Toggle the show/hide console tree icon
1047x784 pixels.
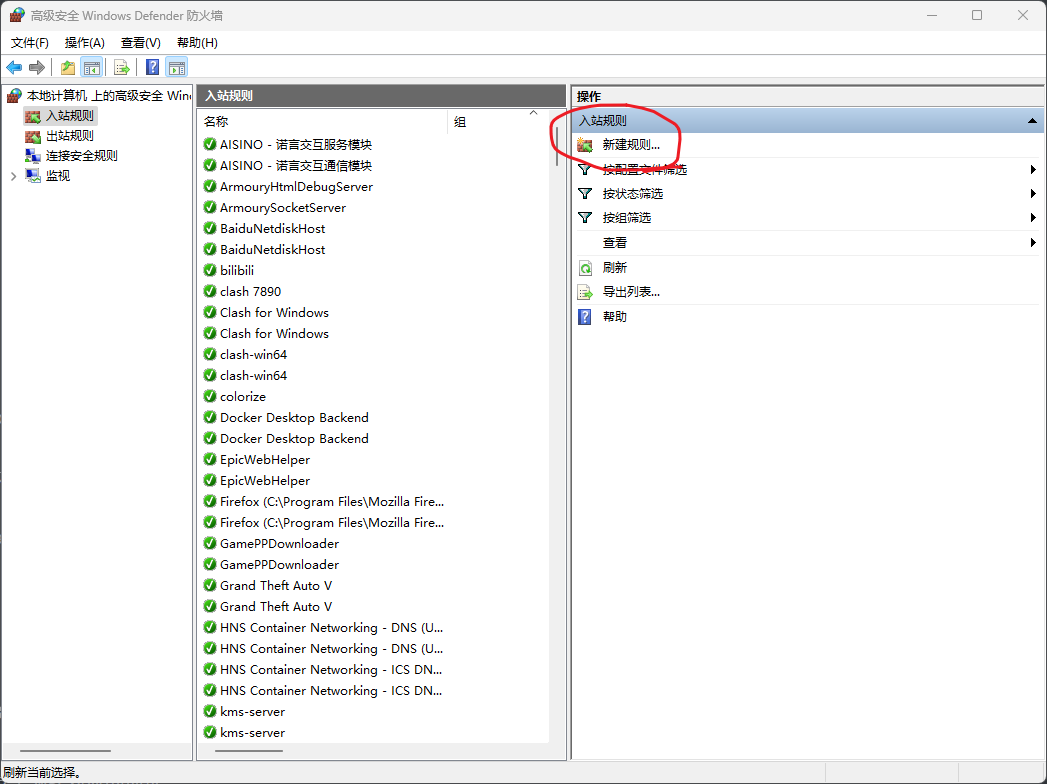pos(91,67)
